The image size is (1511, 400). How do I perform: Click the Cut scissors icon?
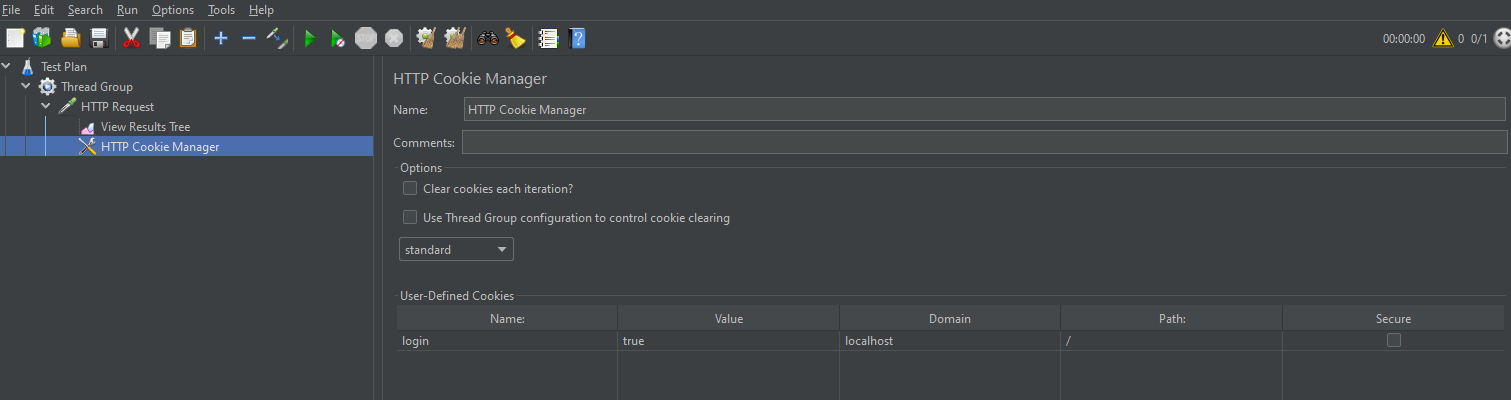(x=131, y=38)
